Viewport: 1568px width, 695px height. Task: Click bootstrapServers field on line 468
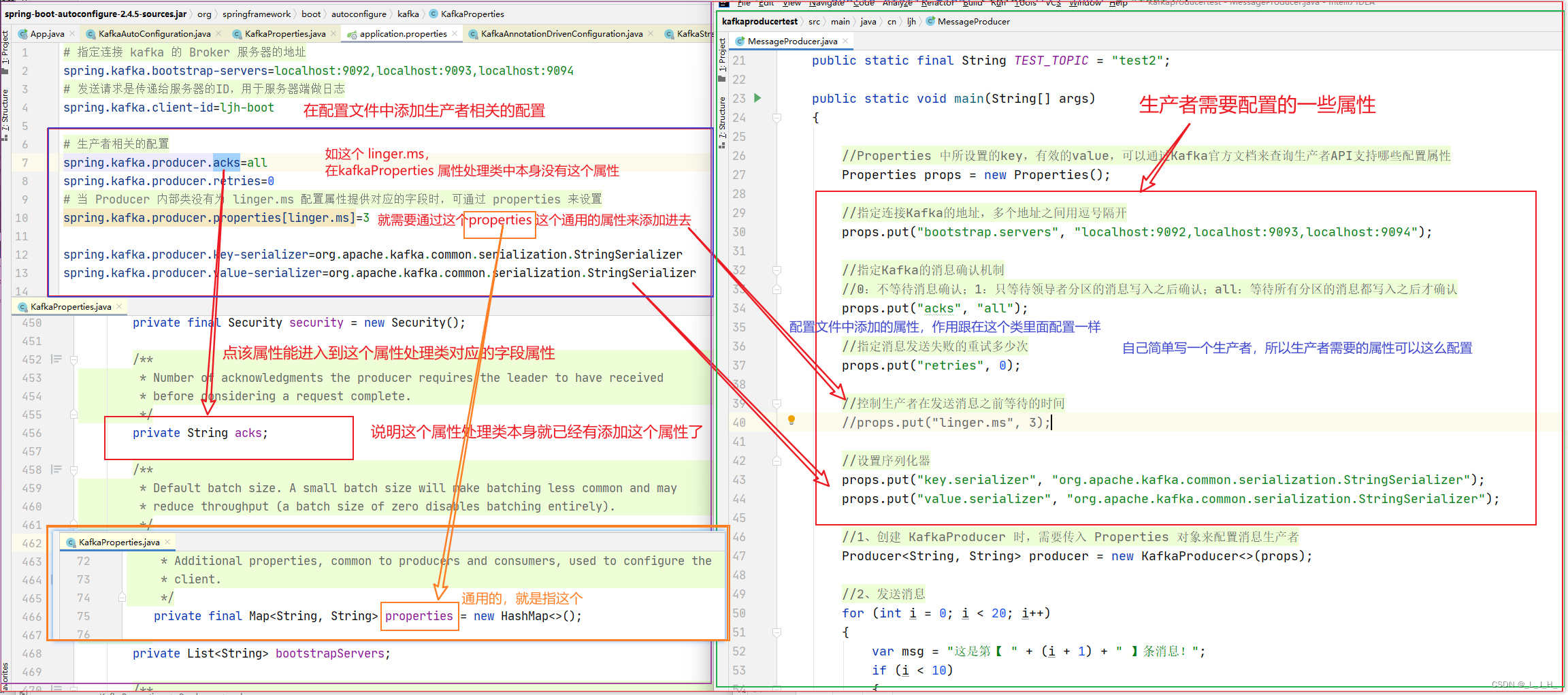click(x=333, y=653)
